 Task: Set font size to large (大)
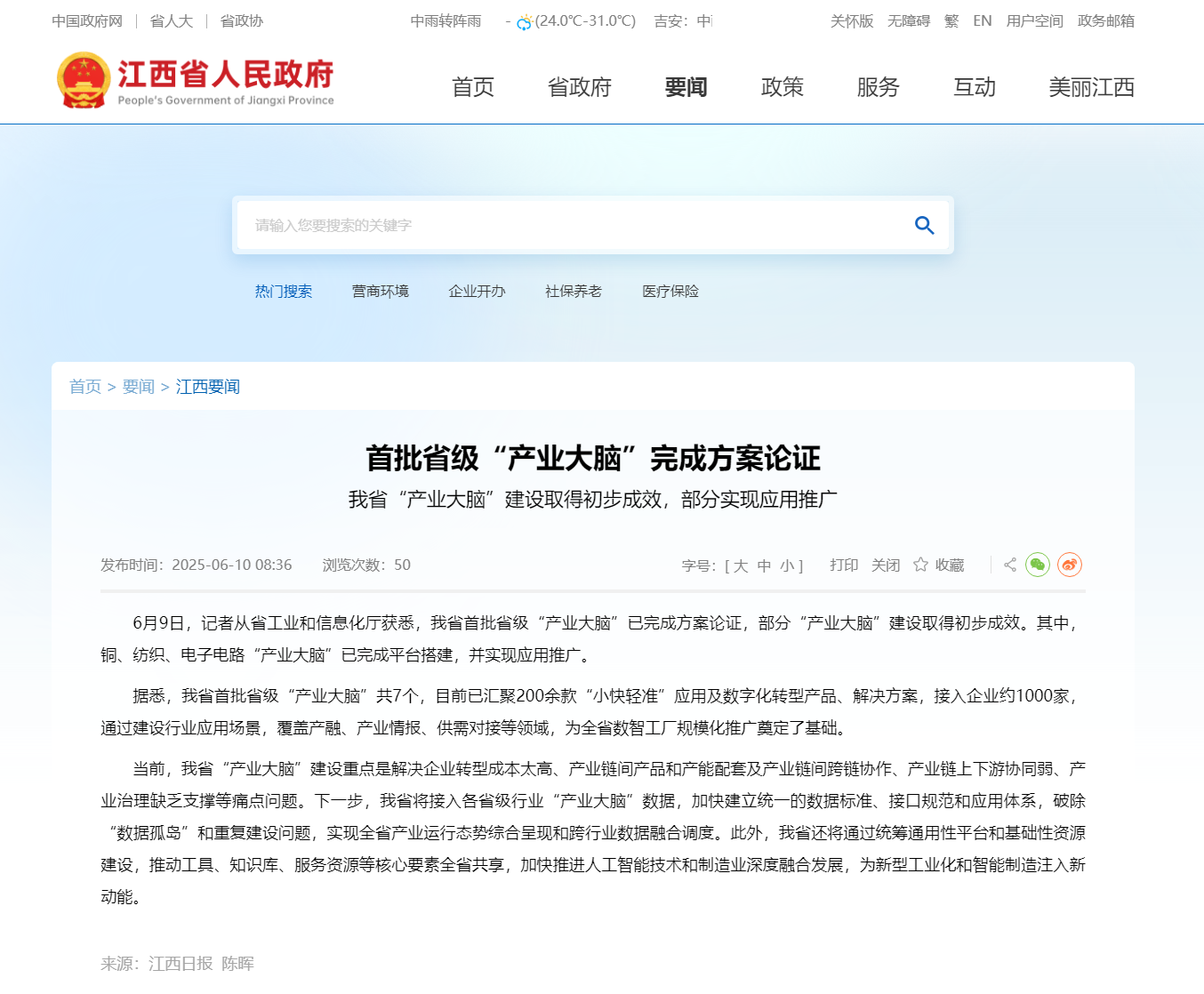(741, 565)
